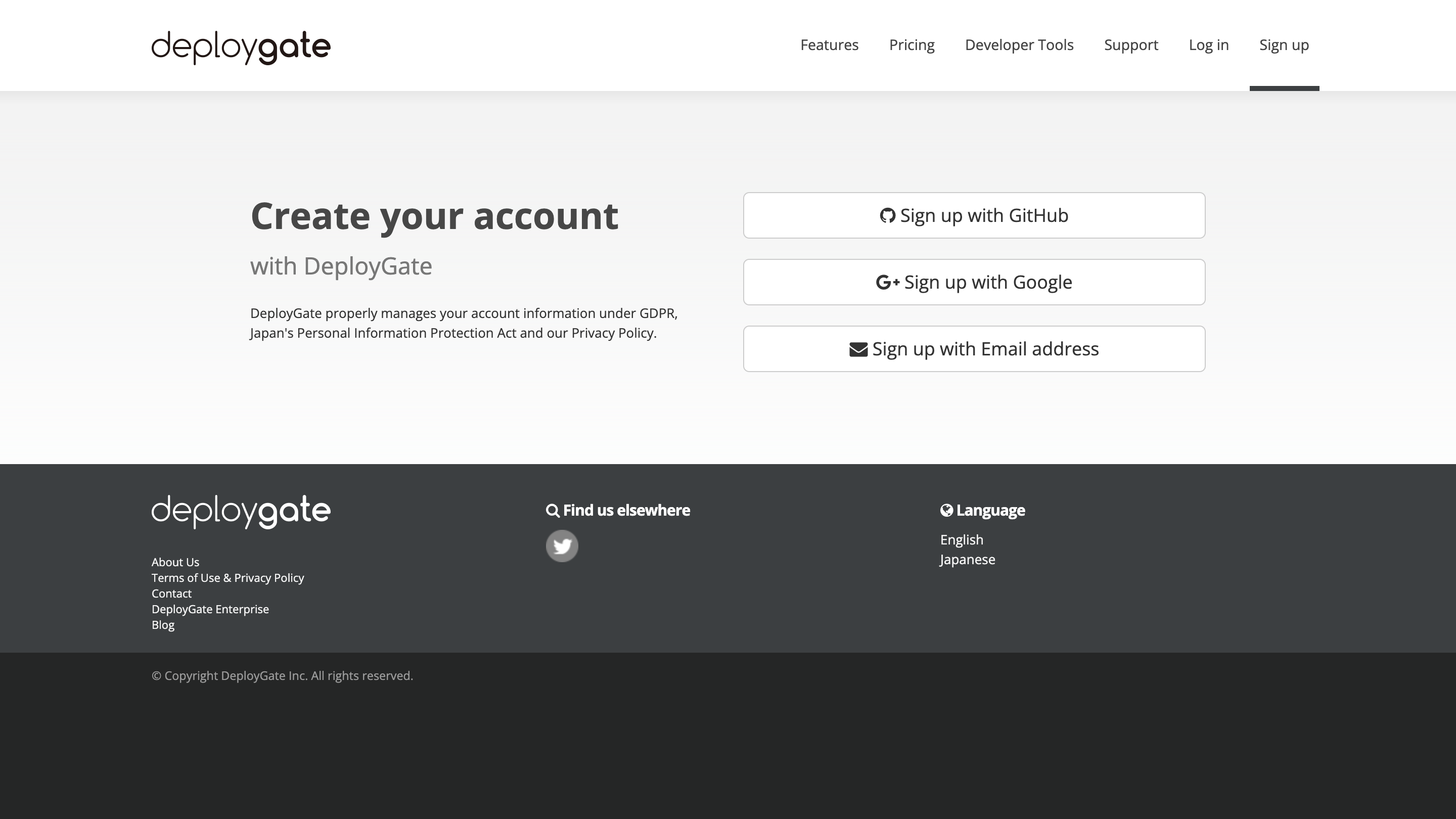The height and width of the screenshot is (819, 1456).
Task: Click the Google+ icon on the sign-up button
Action: tap(889, 282)
